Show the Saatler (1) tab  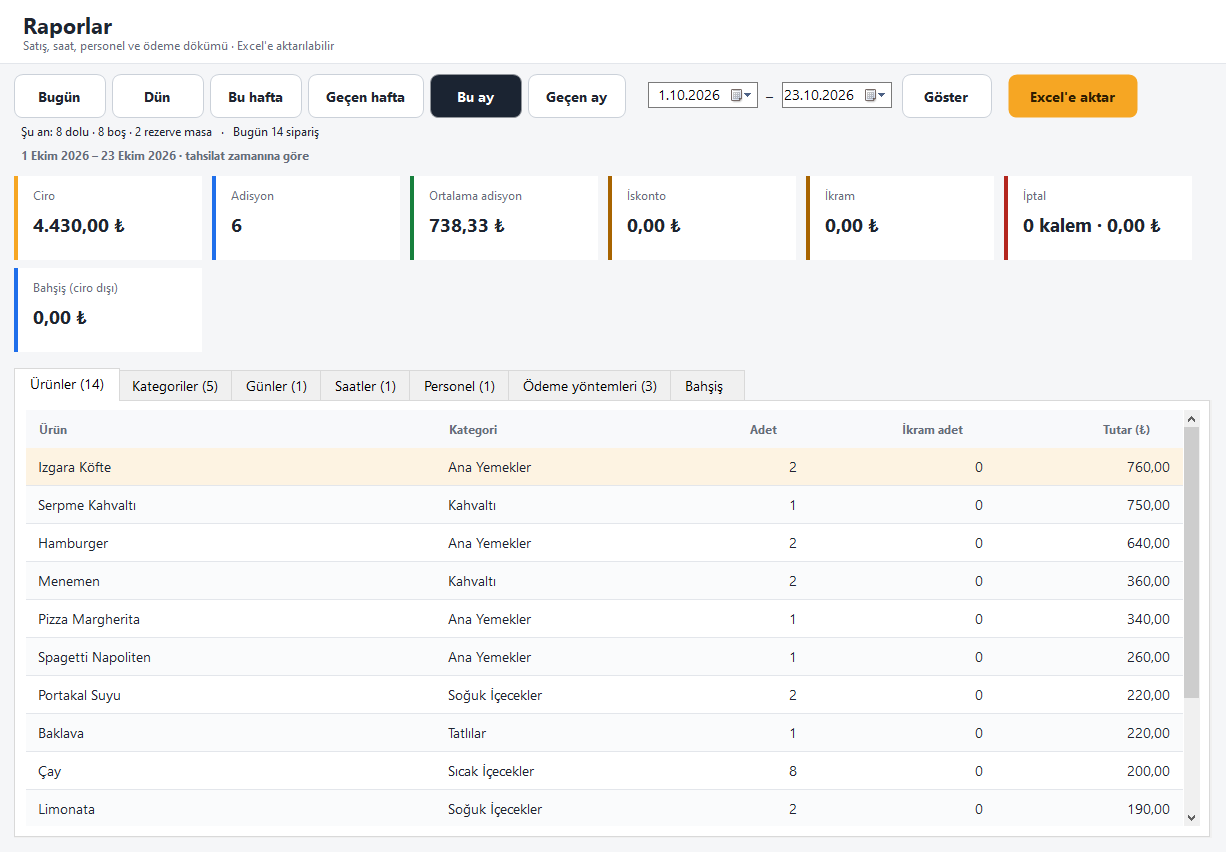pos(365,386)
